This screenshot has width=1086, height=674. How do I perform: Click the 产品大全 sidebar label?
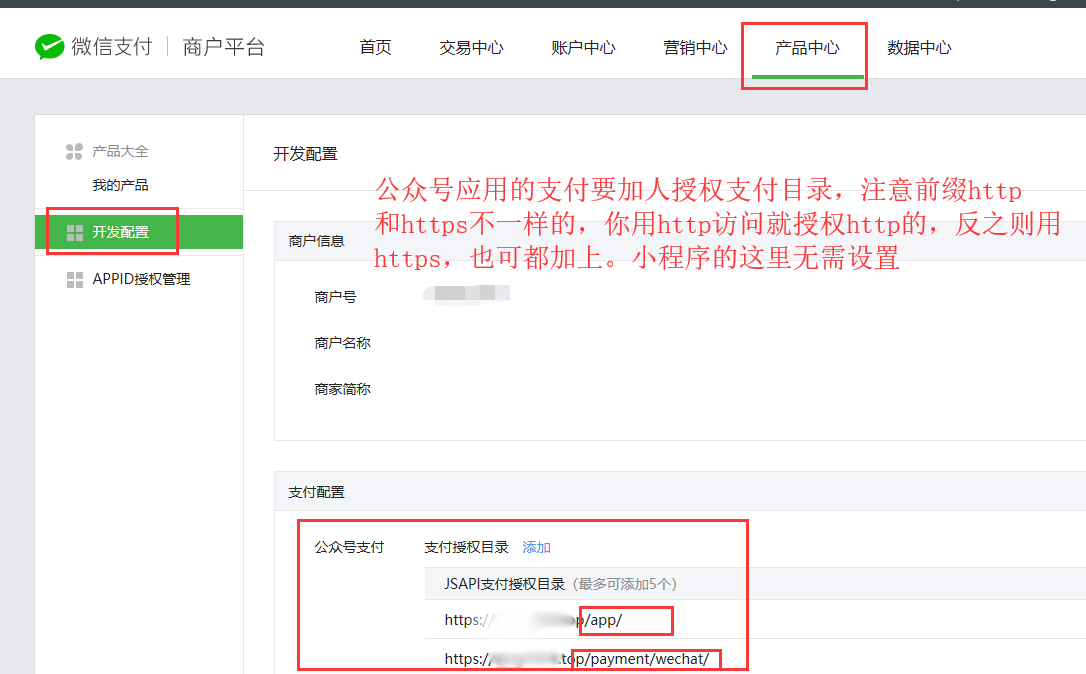[120, 151]
